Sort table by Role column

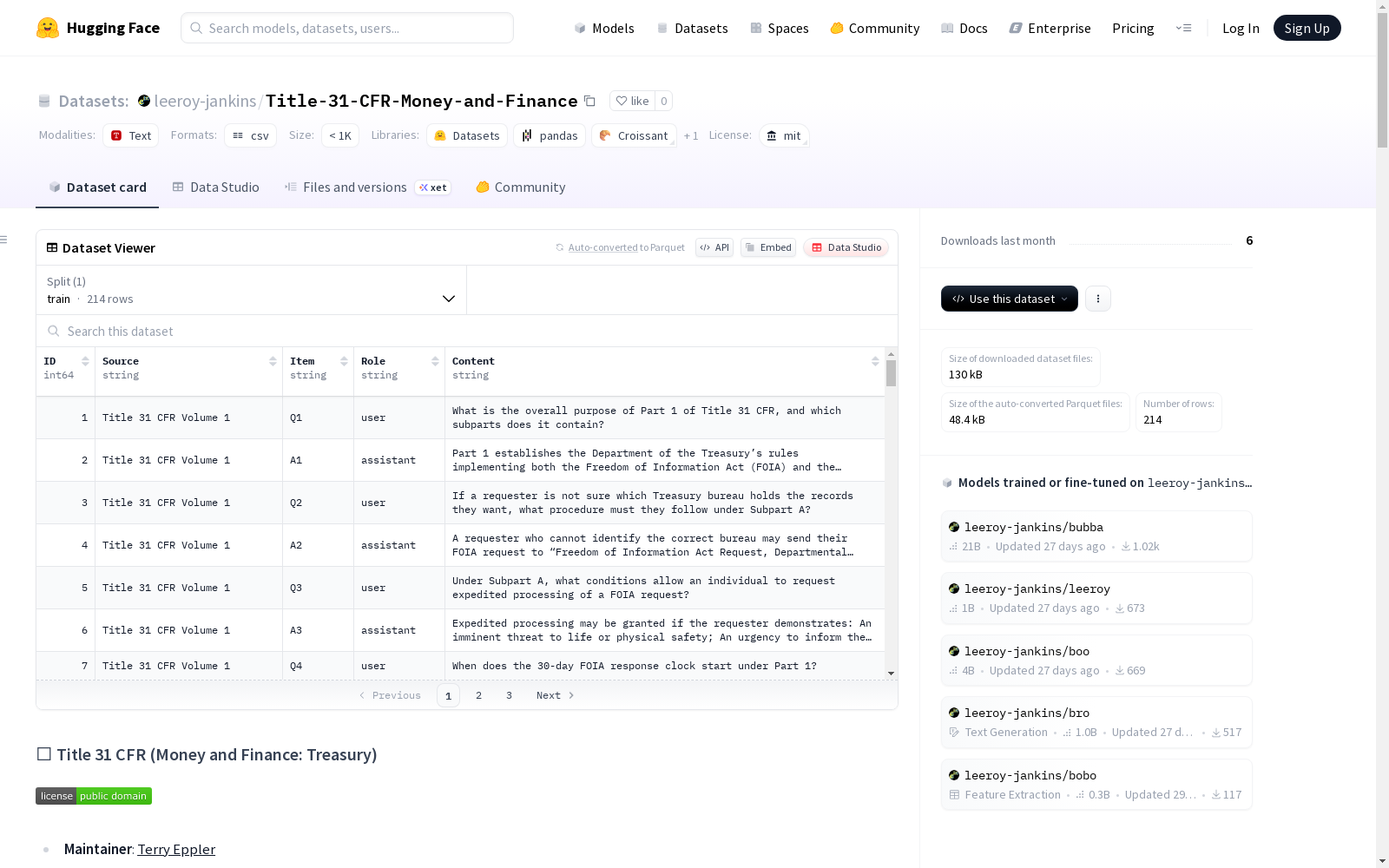[435, 361]
